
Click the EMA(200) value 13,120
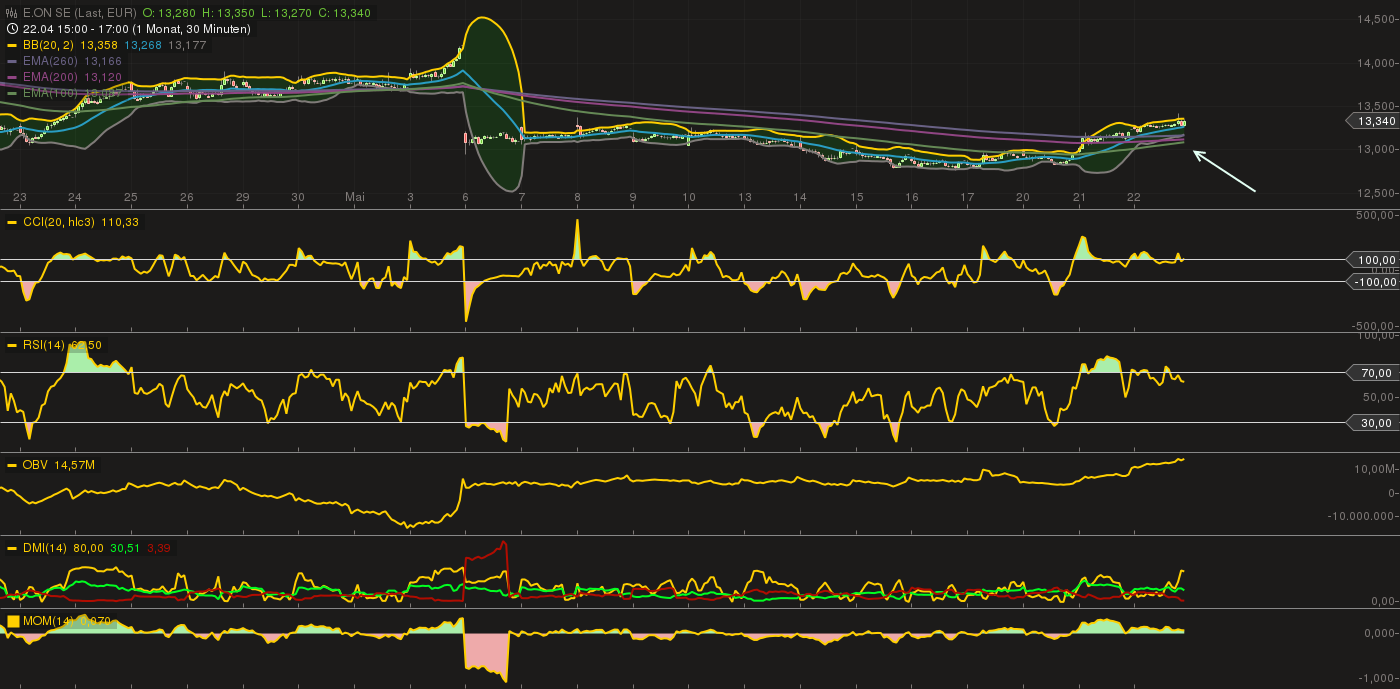pyautogui.click(x=103, y=77)
